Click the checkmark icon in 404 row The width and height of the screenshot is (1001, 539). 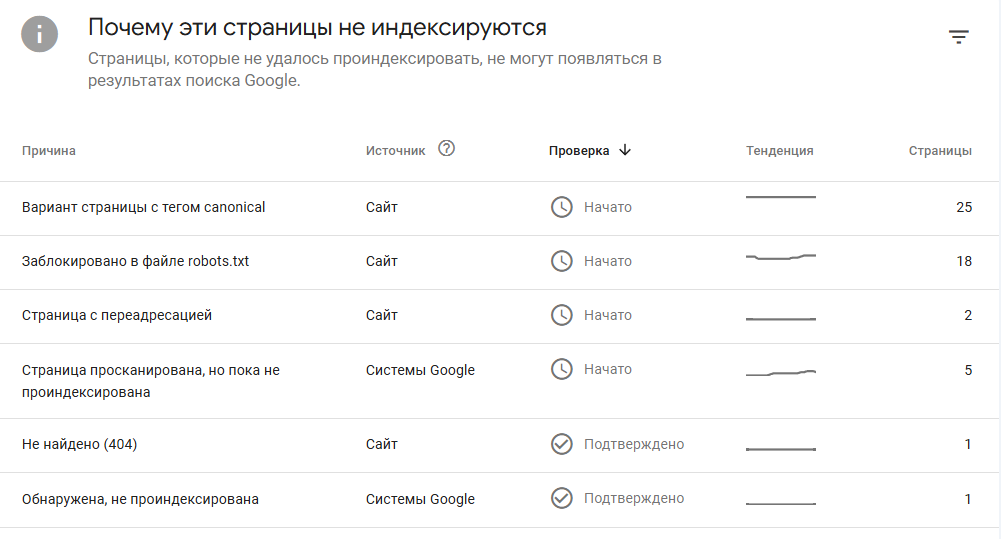pyautogui.click(x=562, y=444)
